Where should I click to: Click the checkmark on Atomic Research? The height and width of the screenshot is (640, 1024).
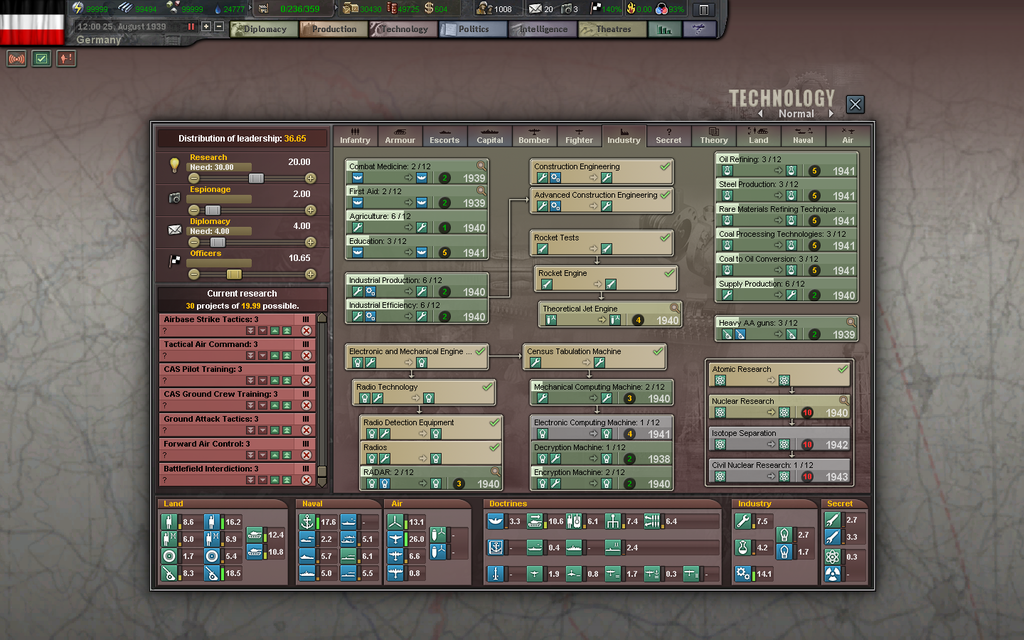[x=843, y=369]
